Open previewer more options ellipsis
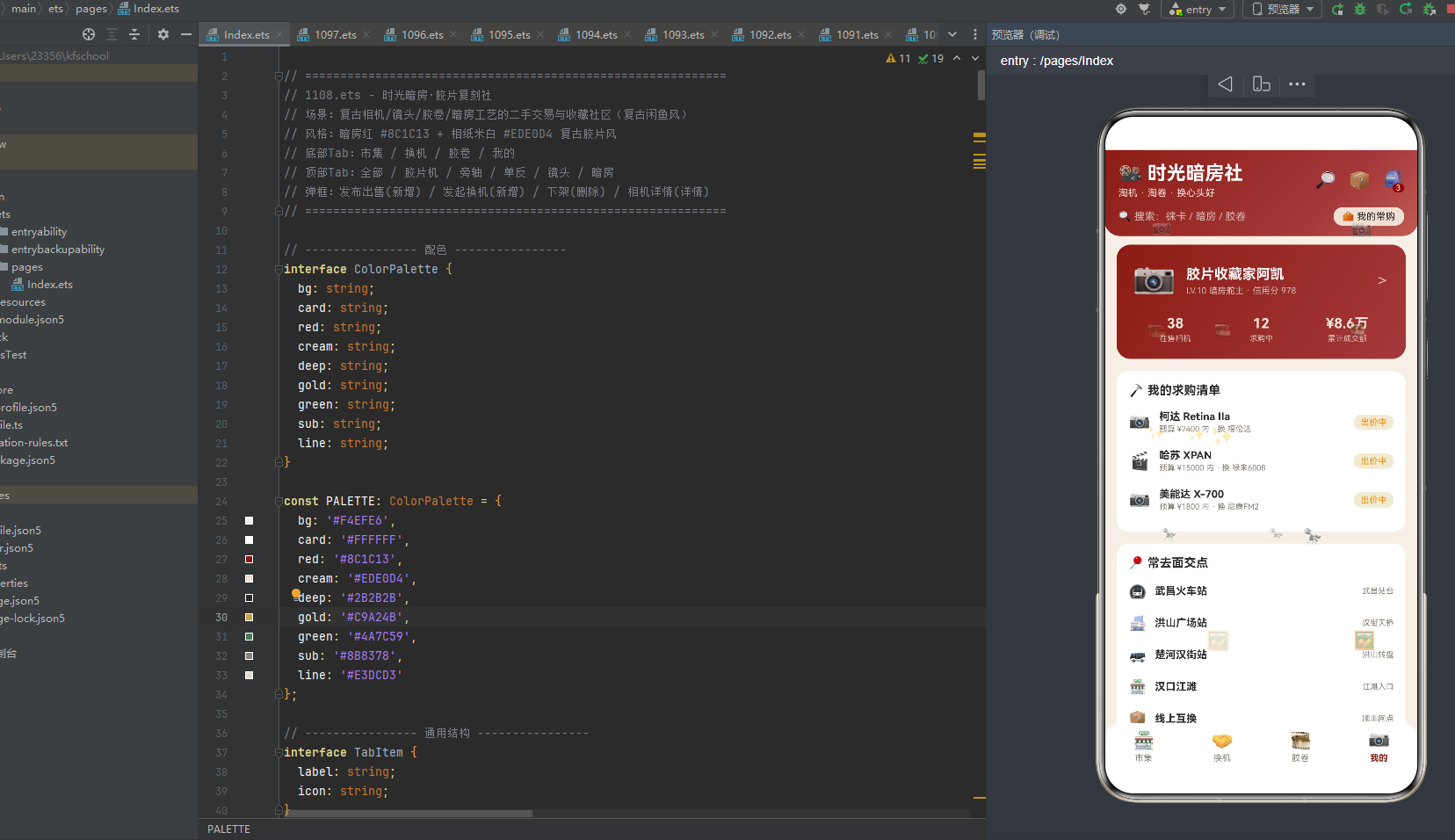The image size is (1455, 840). click(1297, 83)
